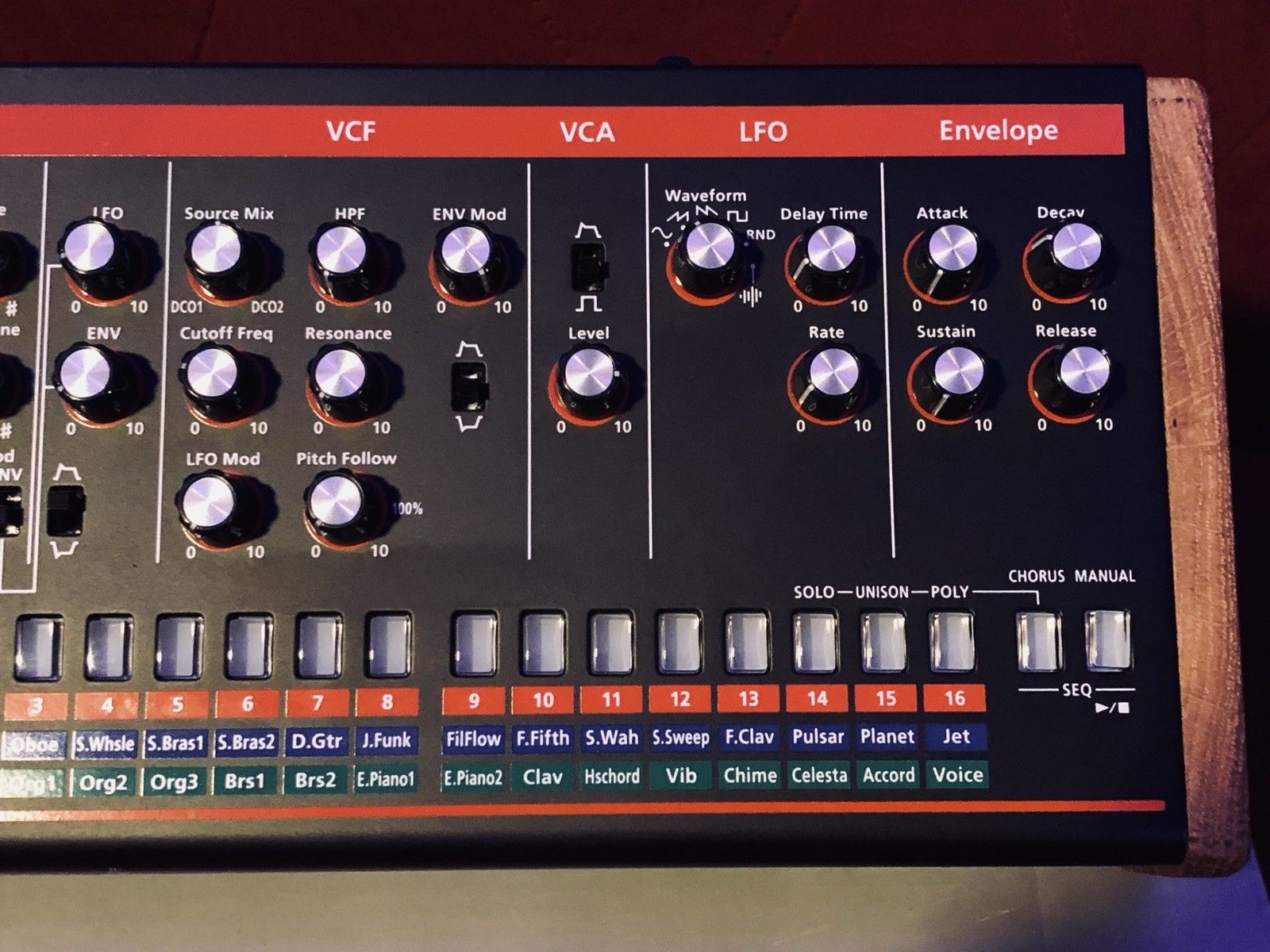Click the 'S.Whsle' patch label
1270x952 pixels.
pos(106,743)
